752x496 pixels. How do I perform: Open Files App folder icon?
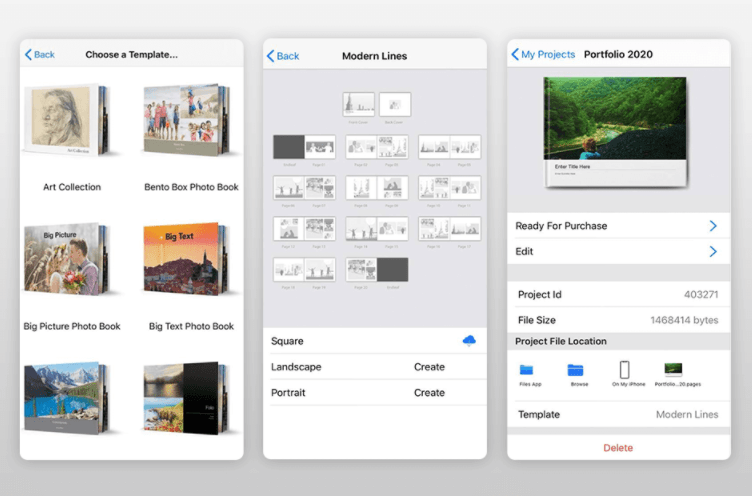click(x=527, y=370)
